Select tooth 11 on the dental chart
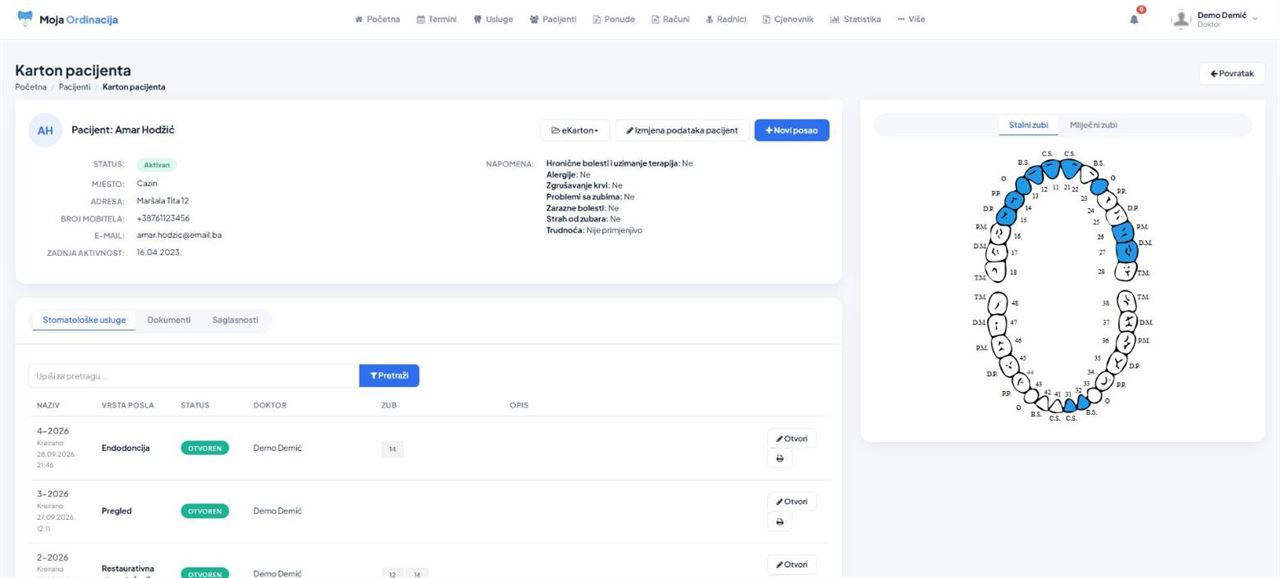 coord(1050,170)
